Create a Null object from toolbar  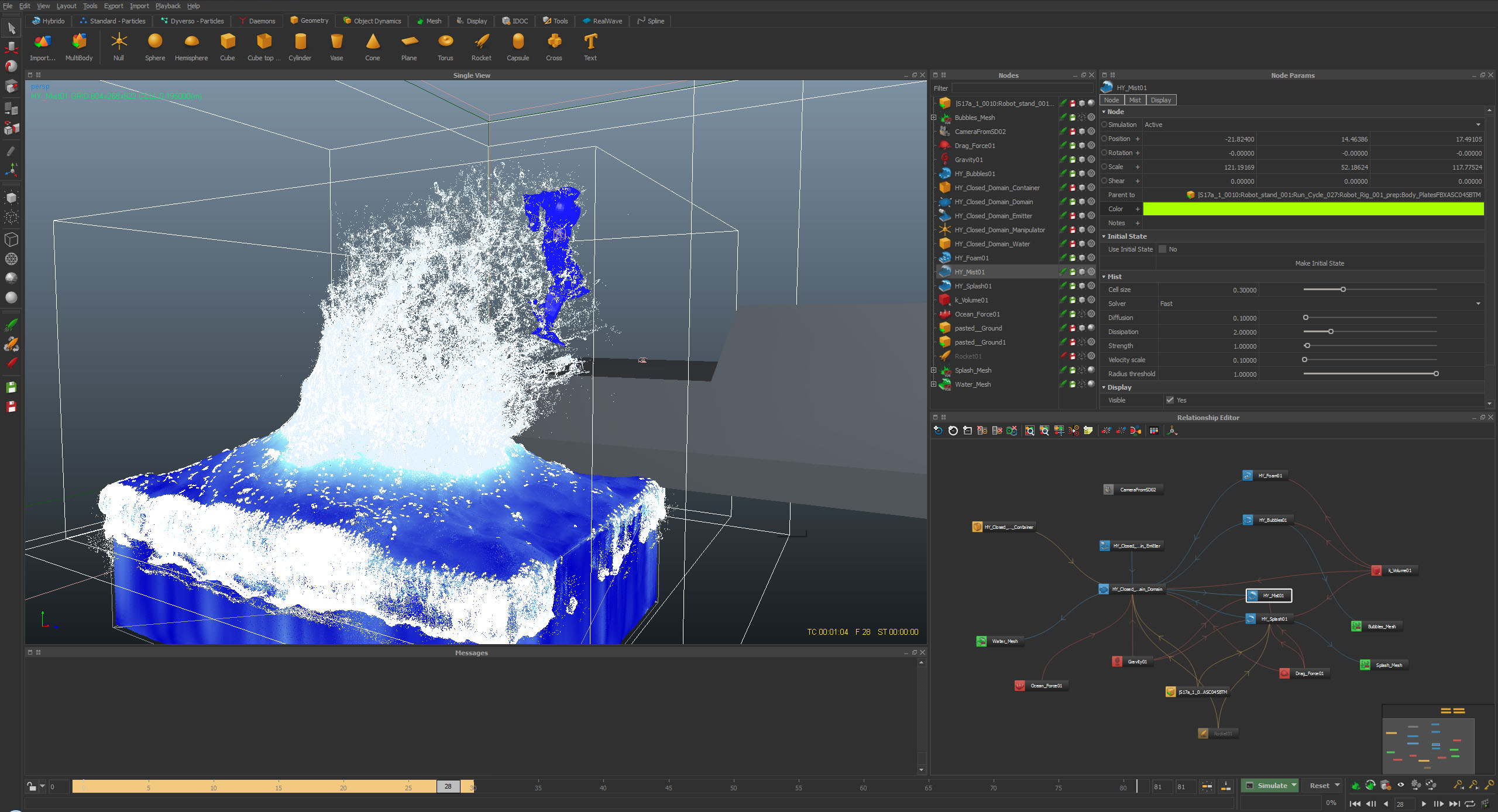pos(119,42)
